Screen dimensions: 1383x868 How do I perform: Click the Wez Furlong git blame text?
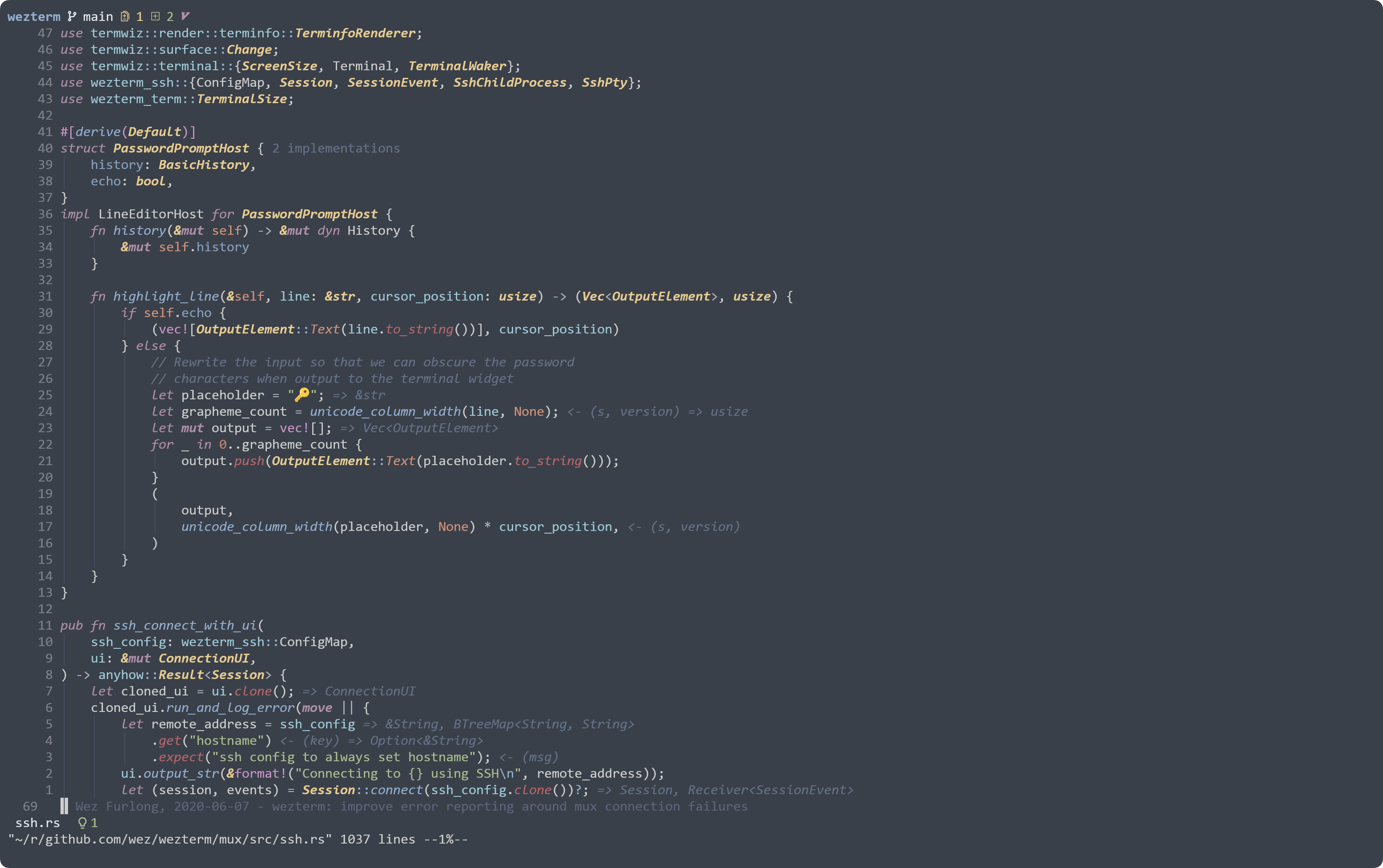tap(411, 806)
